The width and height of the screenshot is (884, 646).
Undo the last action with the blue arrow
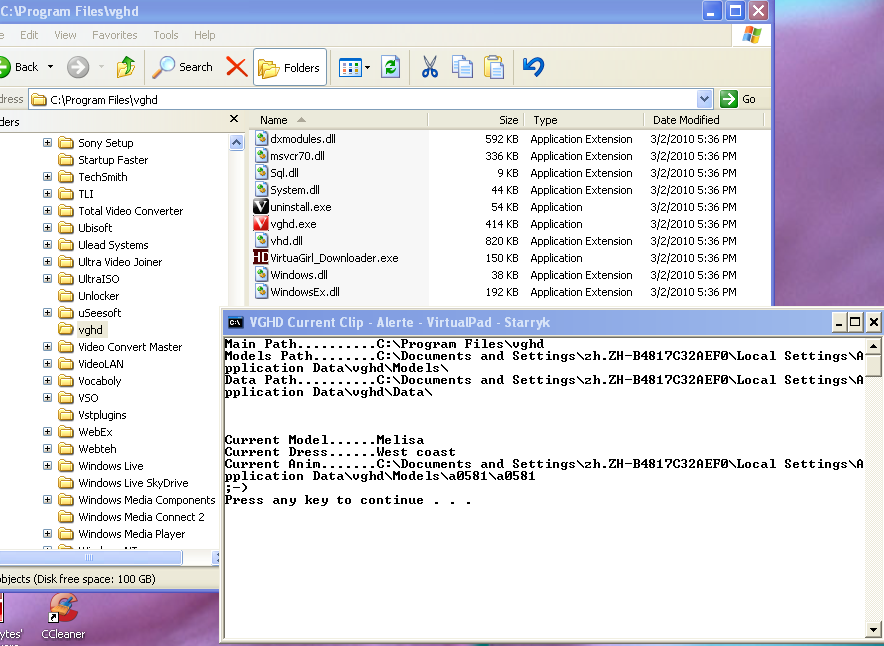533,67
